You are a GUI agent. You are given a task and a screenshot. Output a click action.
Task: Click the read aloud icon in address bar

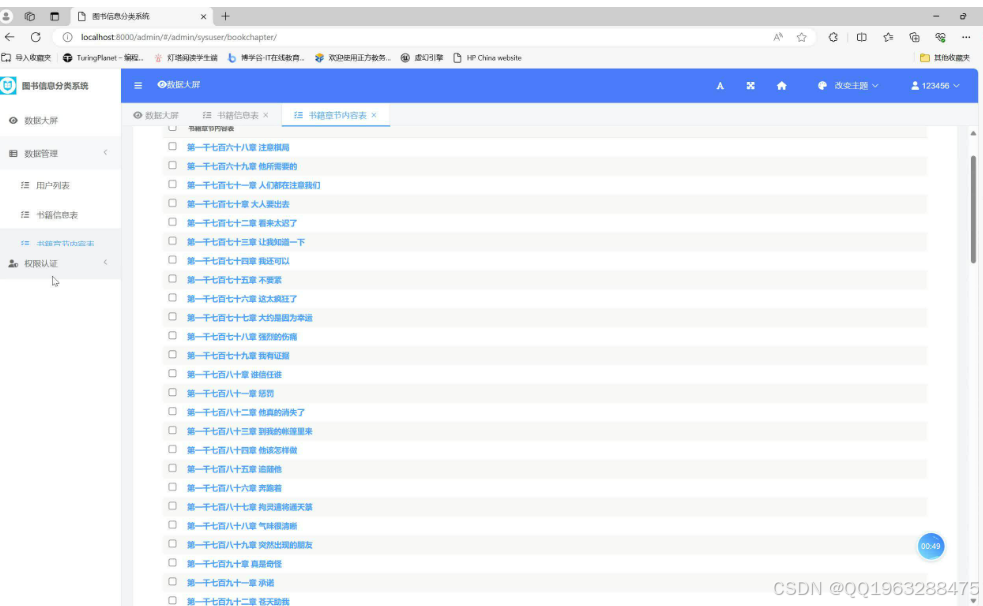pos(777,37)
